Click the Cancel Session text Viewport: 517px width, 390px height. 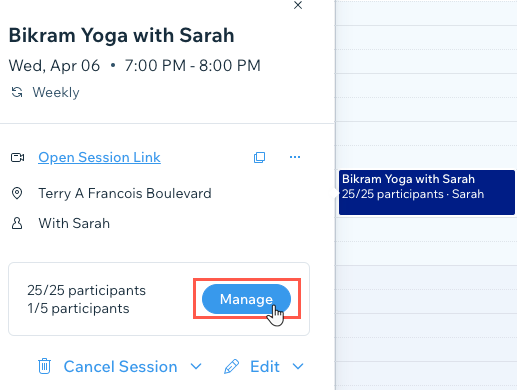click(x=120, y=367)
